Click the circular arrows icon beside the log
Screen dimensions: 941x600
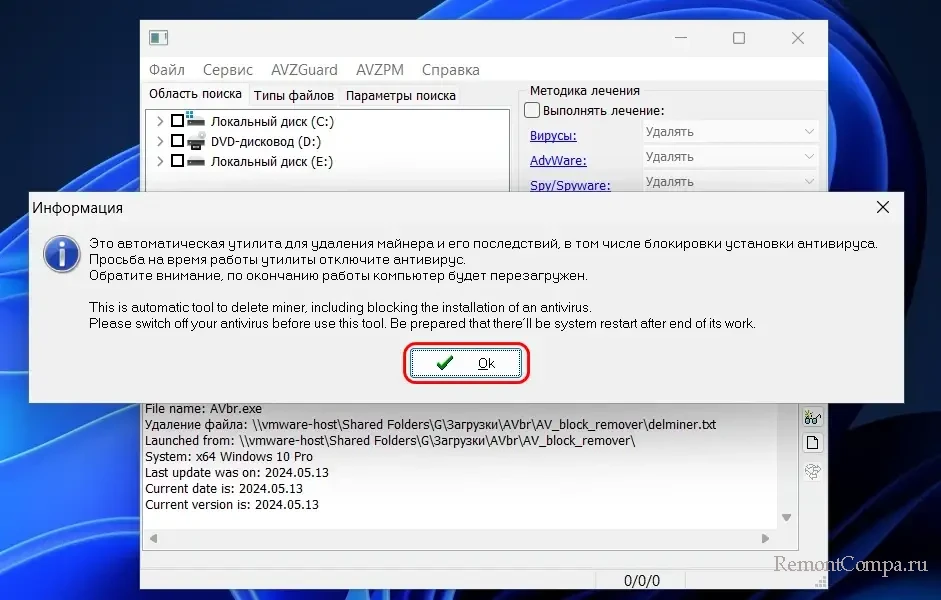pos(812,470)
